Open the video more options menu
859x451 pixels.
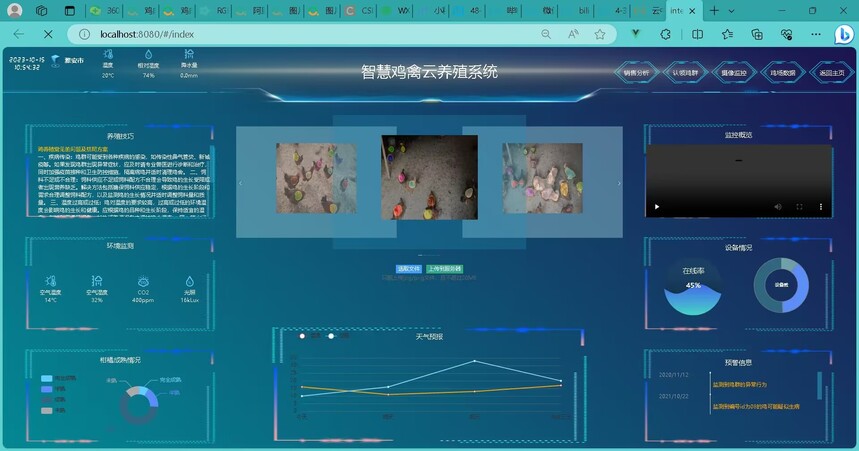(821, 207)
